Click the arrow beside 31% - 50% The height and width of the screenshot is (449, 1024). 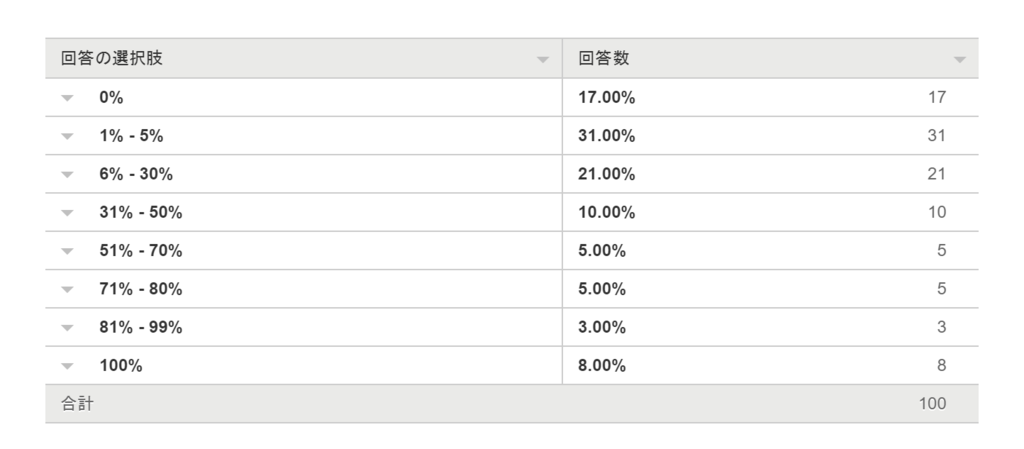tap(67, 213)
